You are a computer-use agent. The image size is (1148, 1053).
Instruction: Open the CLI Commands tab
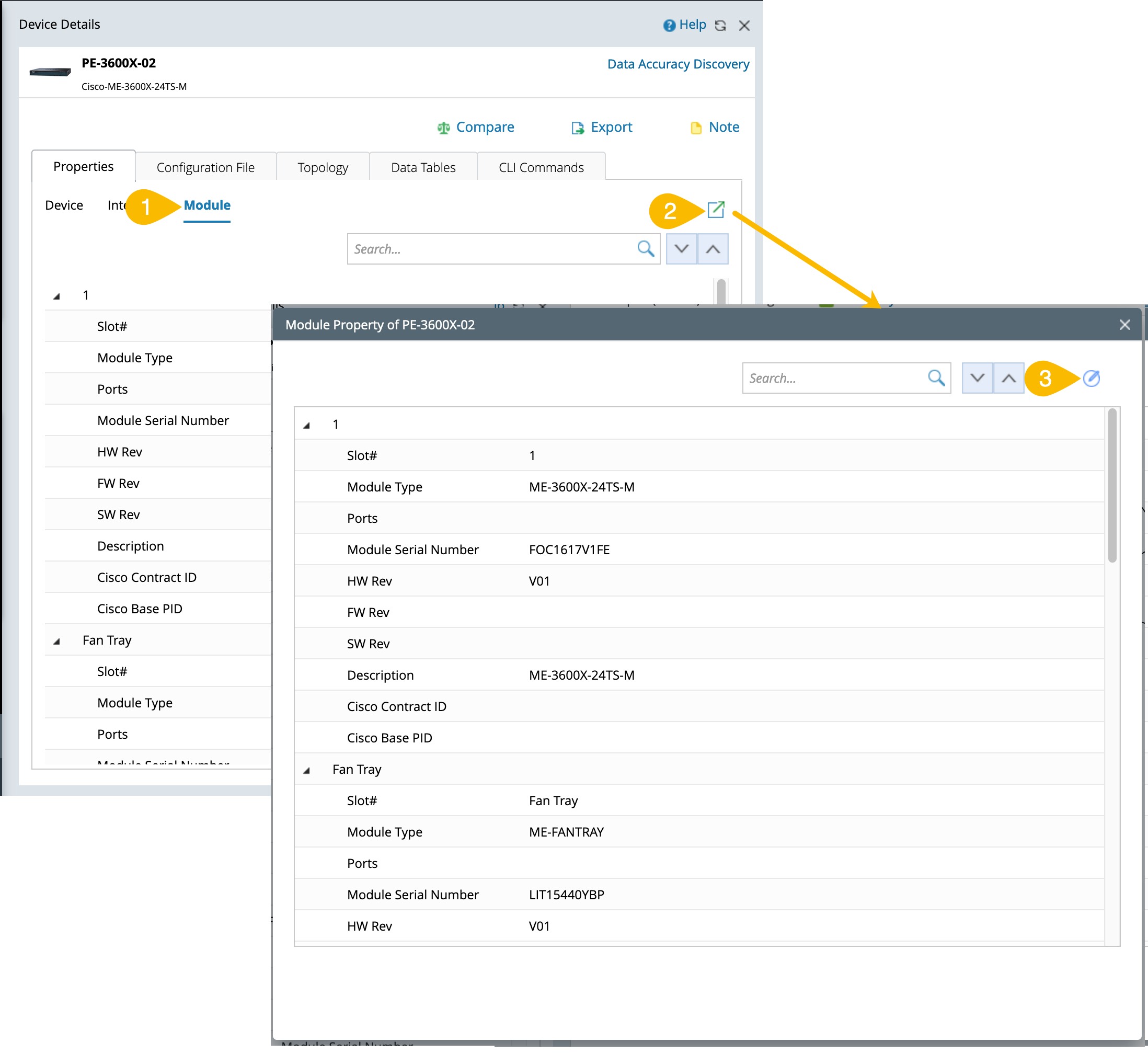coord(541,167)
